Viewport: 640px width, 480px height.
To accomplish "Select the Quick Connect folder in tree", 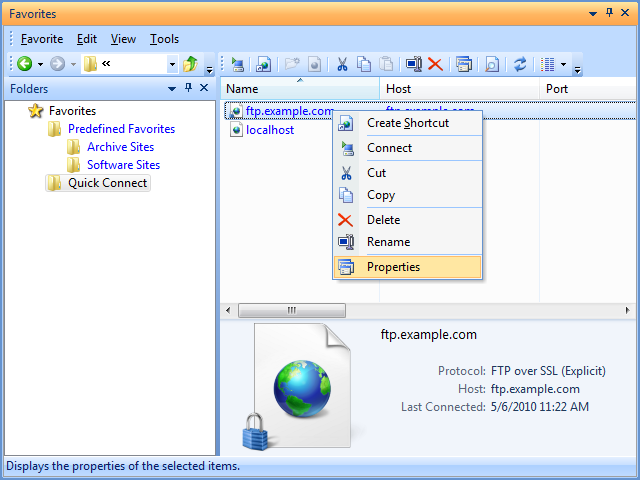I will (107, 183).
